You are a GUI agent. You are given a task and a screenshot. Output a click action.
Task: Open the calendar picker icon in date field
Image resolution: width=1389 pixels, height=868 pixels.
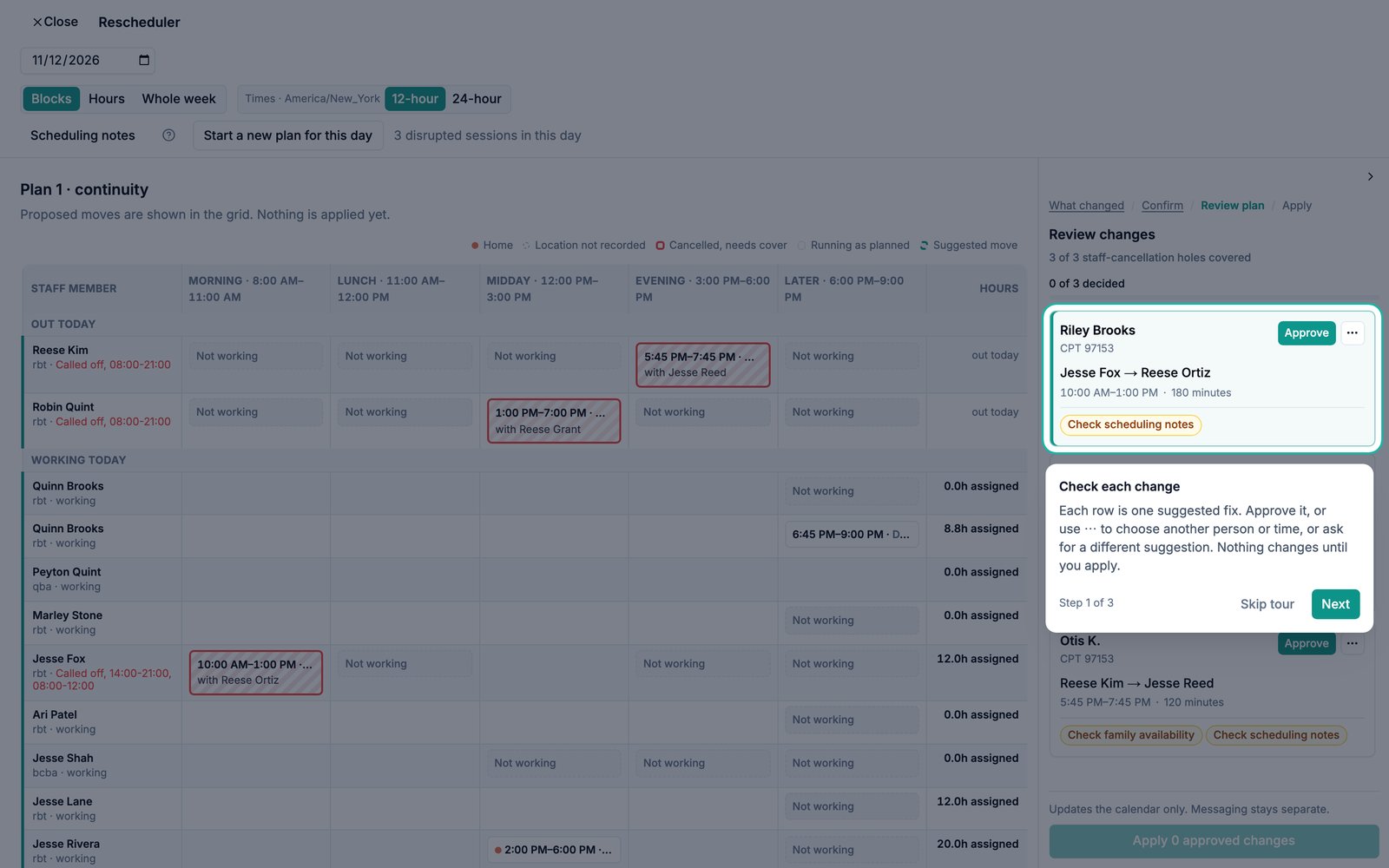pyautogui.click(x=144, y=60)
